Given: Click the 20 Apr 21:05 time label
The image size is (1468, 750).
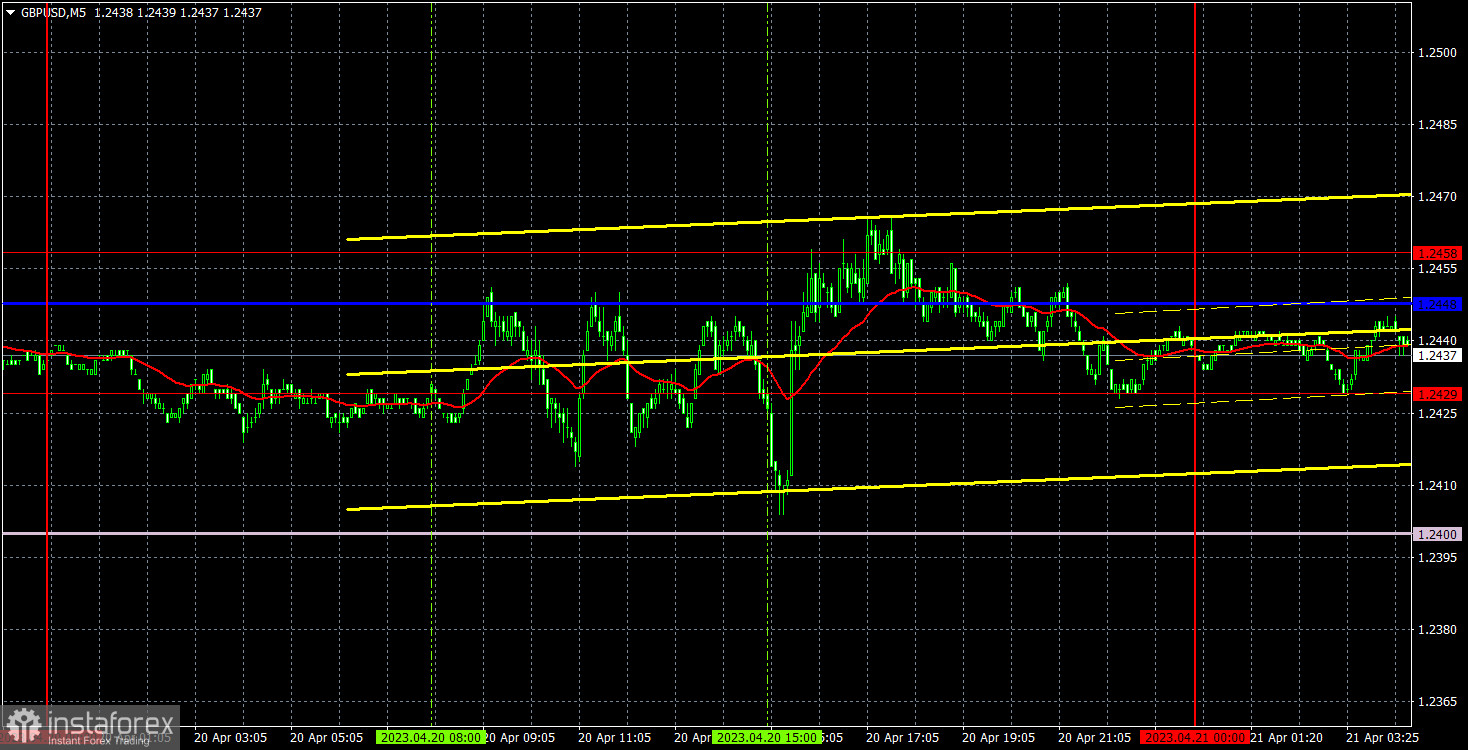Looking at the screenshot, I should pyautogui.click(x=1094, y=737).
